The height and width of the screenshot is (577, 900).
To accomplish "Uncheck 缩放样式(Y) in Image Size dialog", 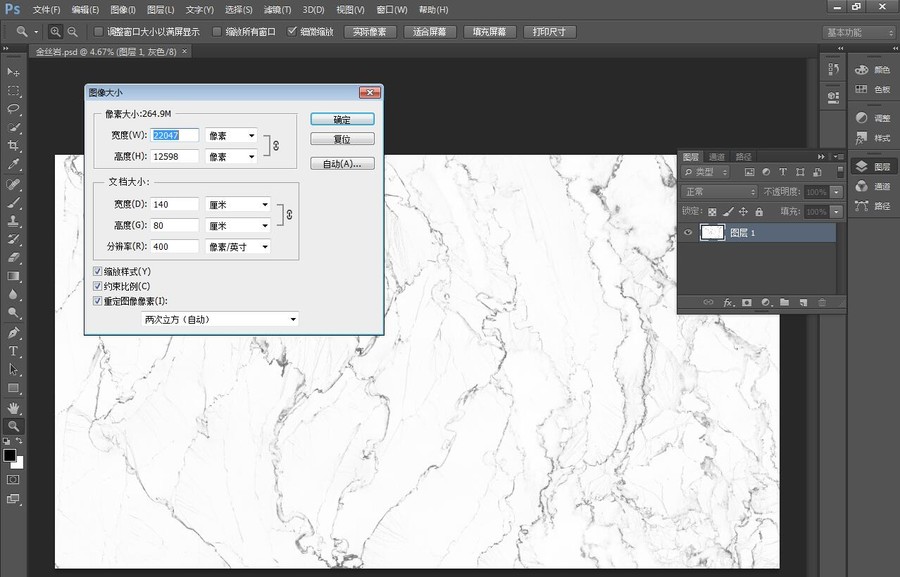I will point(98,271).
